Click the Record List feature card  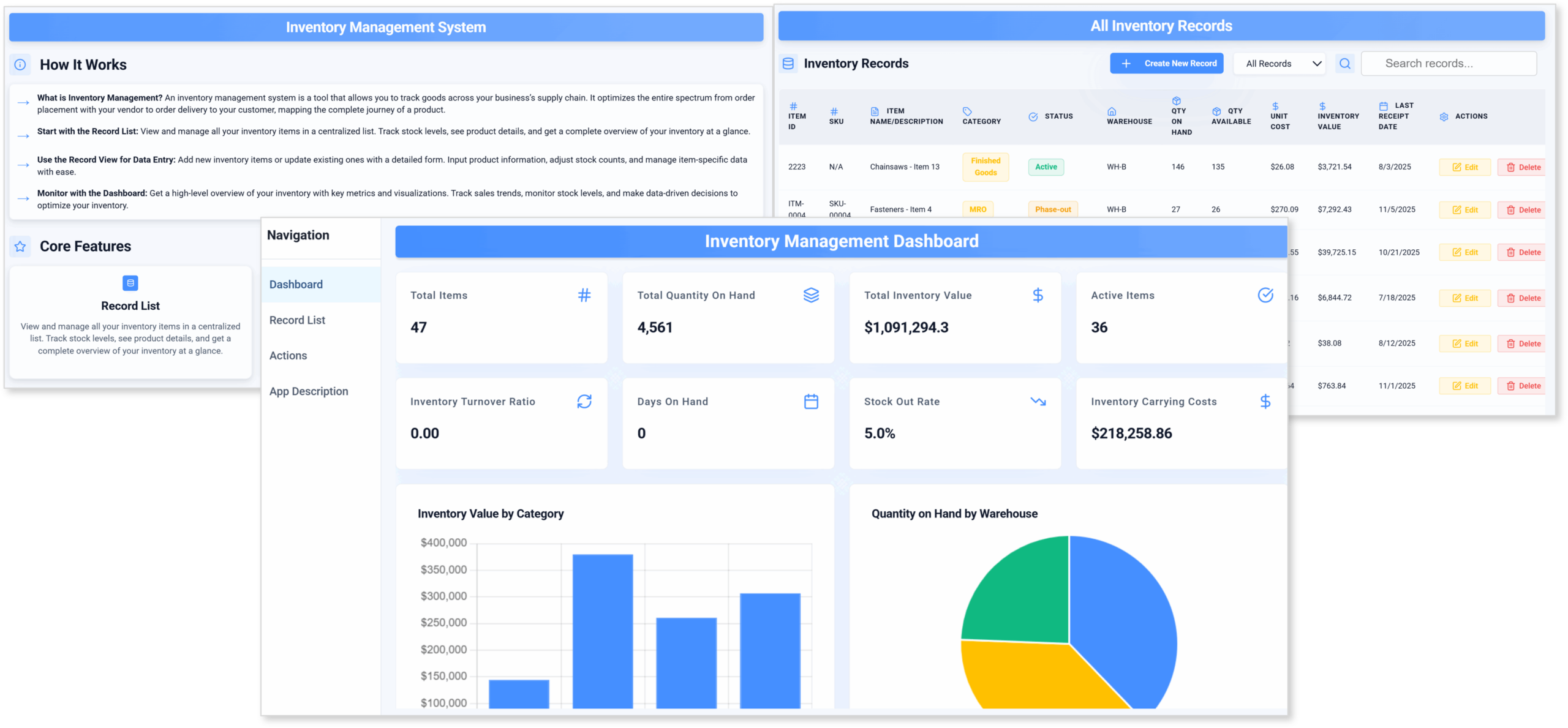click(130, 322)
